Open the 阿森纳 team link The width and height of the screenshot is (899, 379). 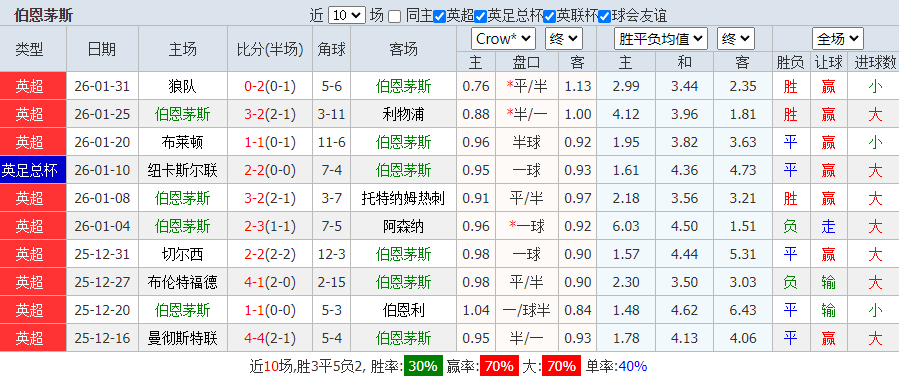(x=404, y=226)
